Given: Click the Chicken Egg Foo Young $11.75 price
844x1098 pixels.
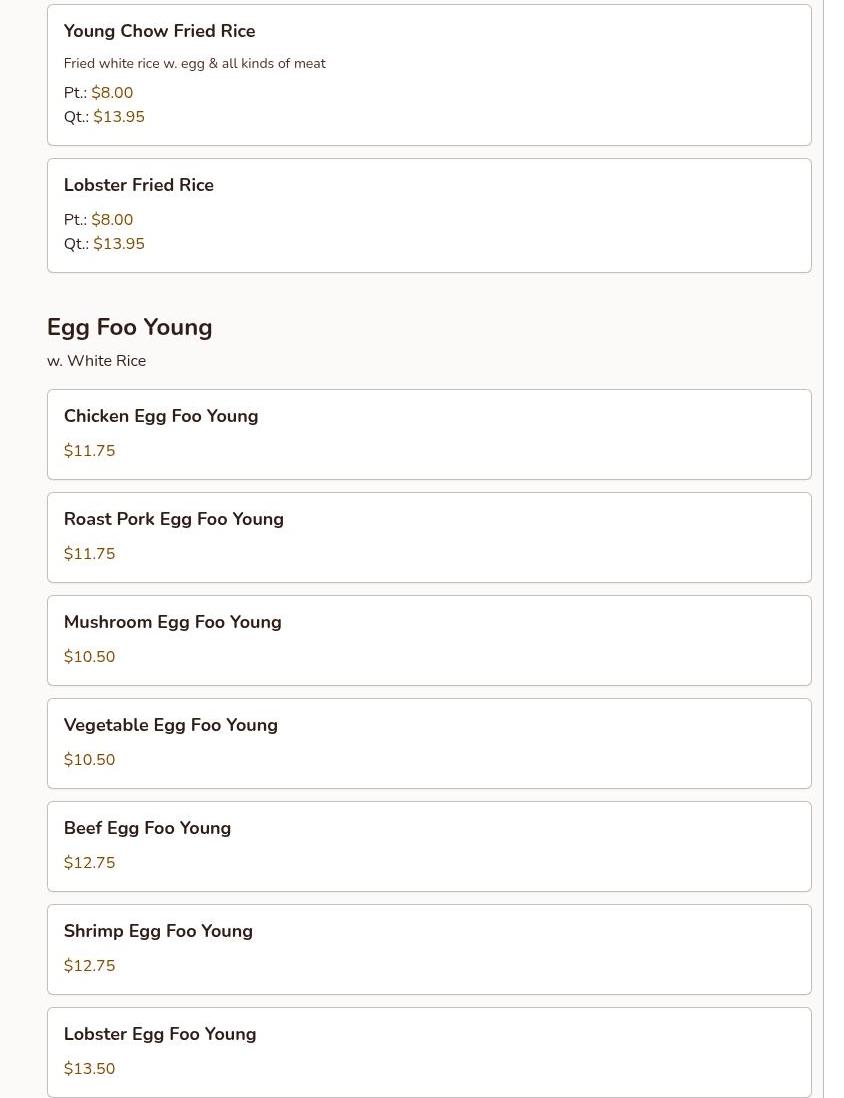Looking at the screenshot, I should pyautogui.click(x=89, y=451).
